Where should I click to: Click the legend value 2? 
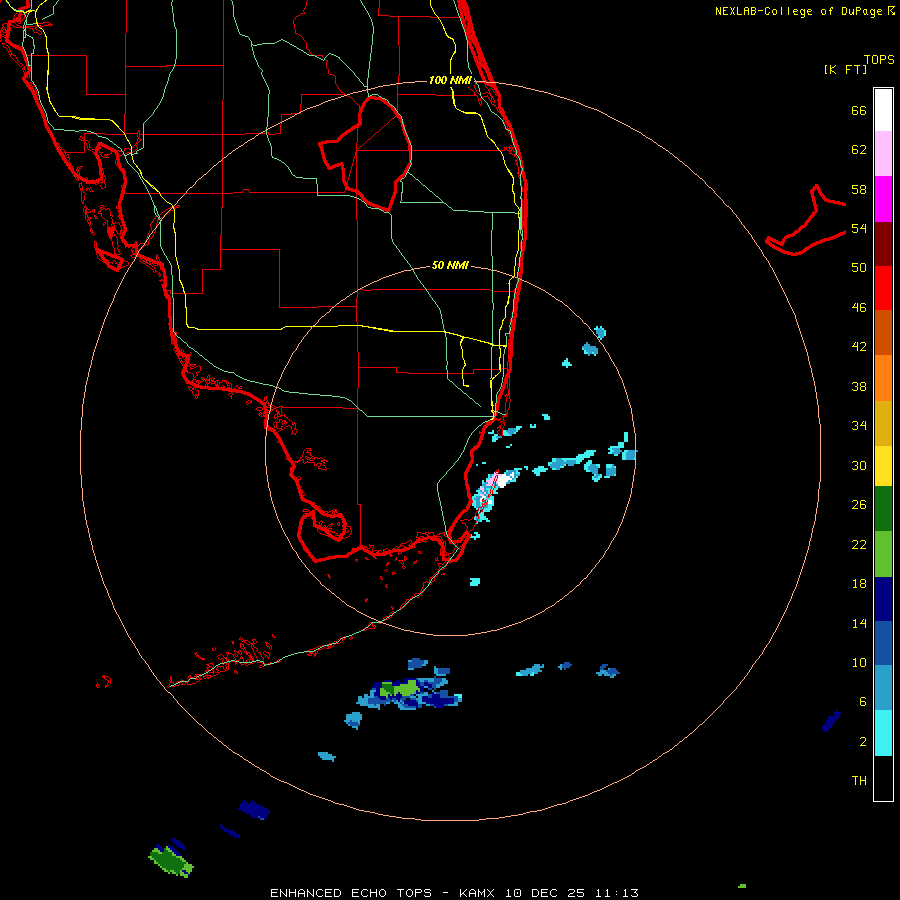click(862, 741)
